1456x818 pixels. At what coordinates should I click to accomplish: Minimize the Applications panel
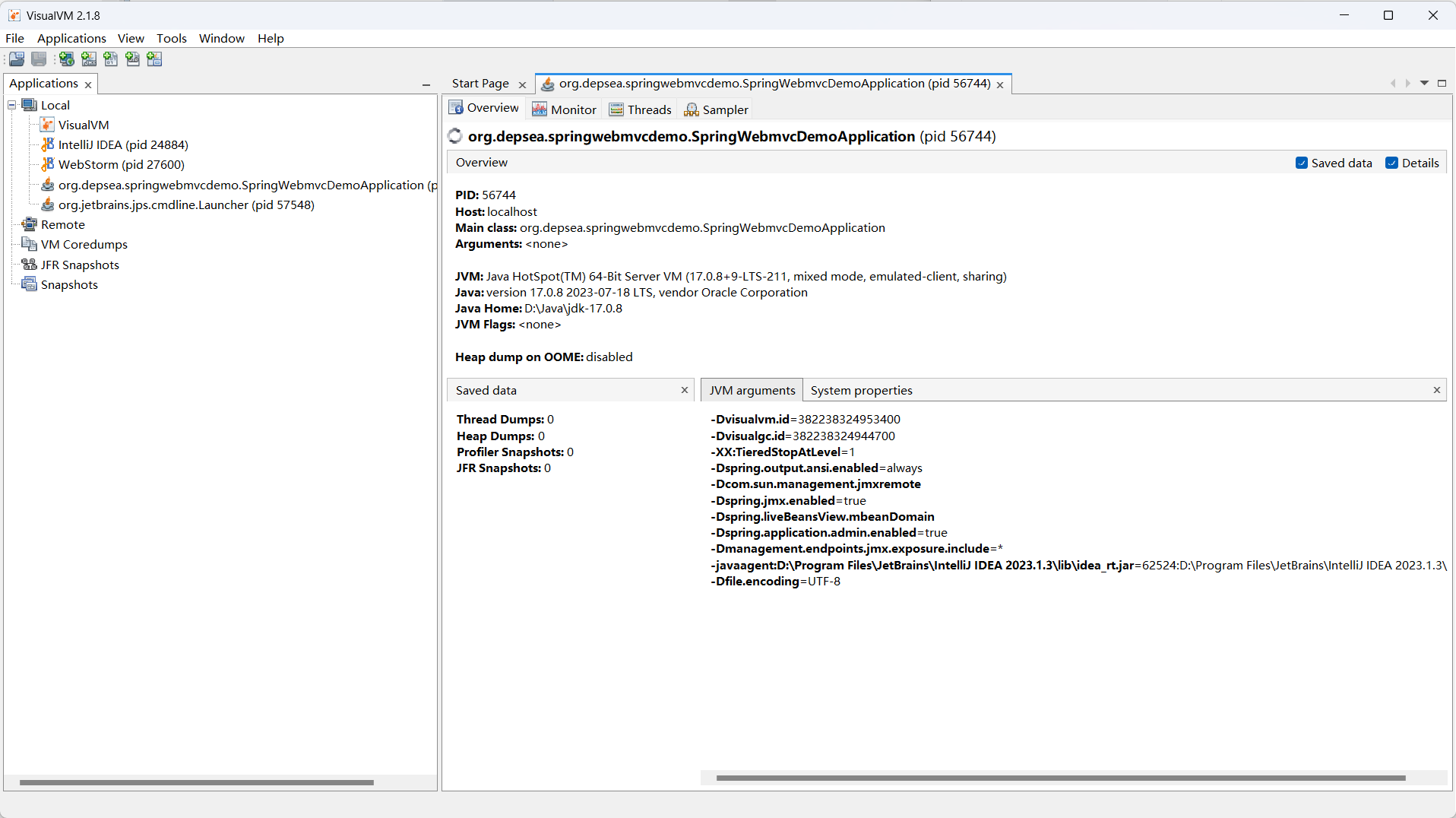pos(426,84)
